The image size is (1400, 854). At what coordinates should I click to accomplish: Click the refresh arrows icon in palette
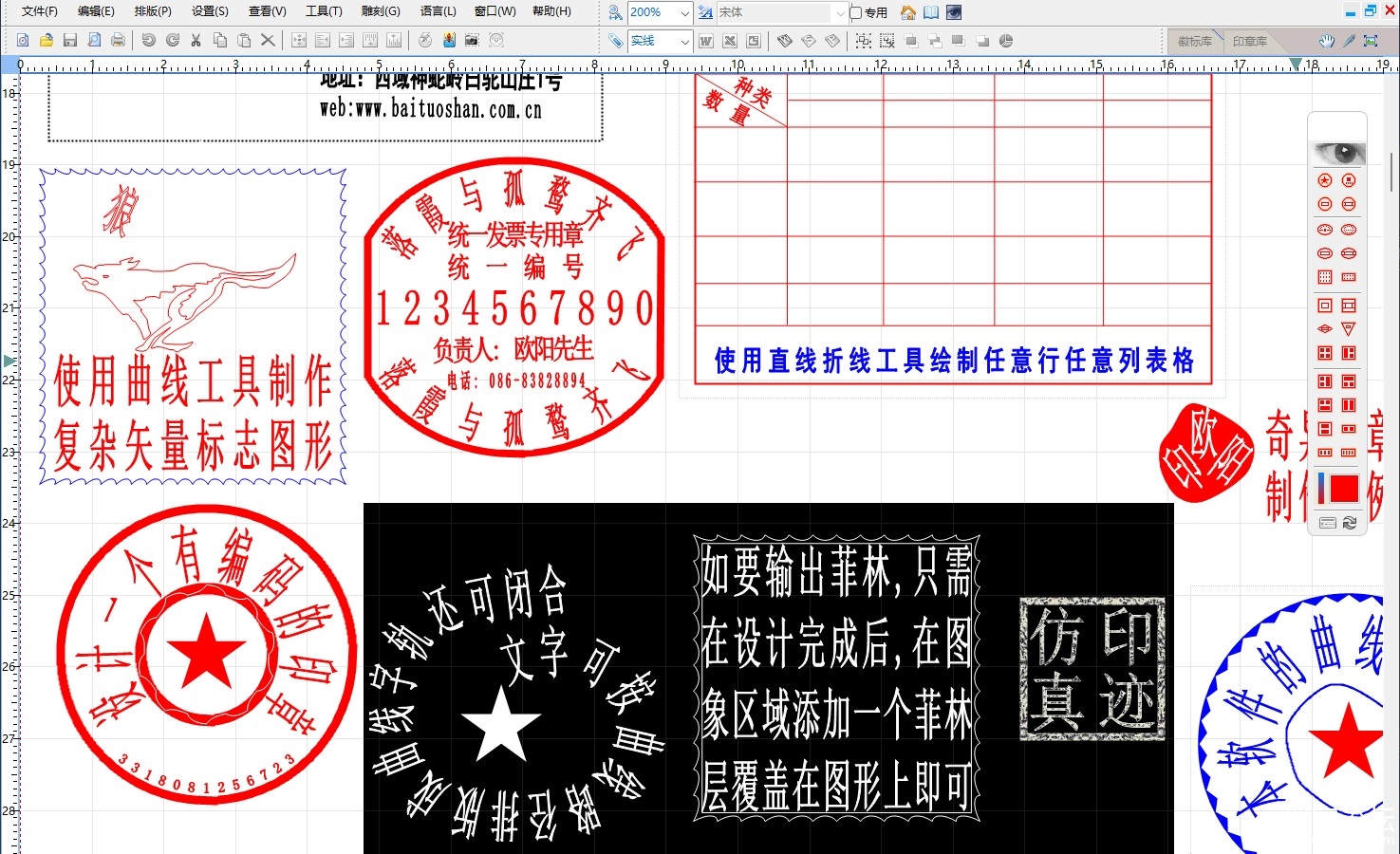tap(1350, 523)
